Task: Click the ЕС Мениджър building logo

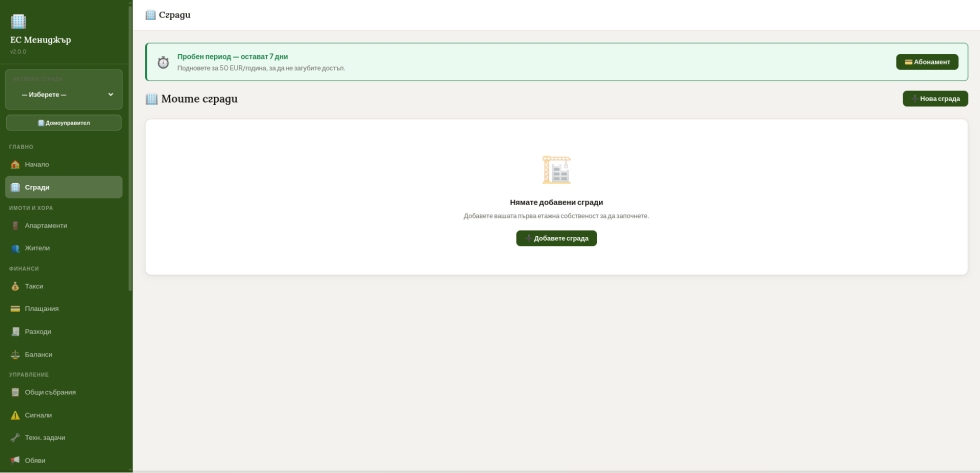Action: [18, 21]
